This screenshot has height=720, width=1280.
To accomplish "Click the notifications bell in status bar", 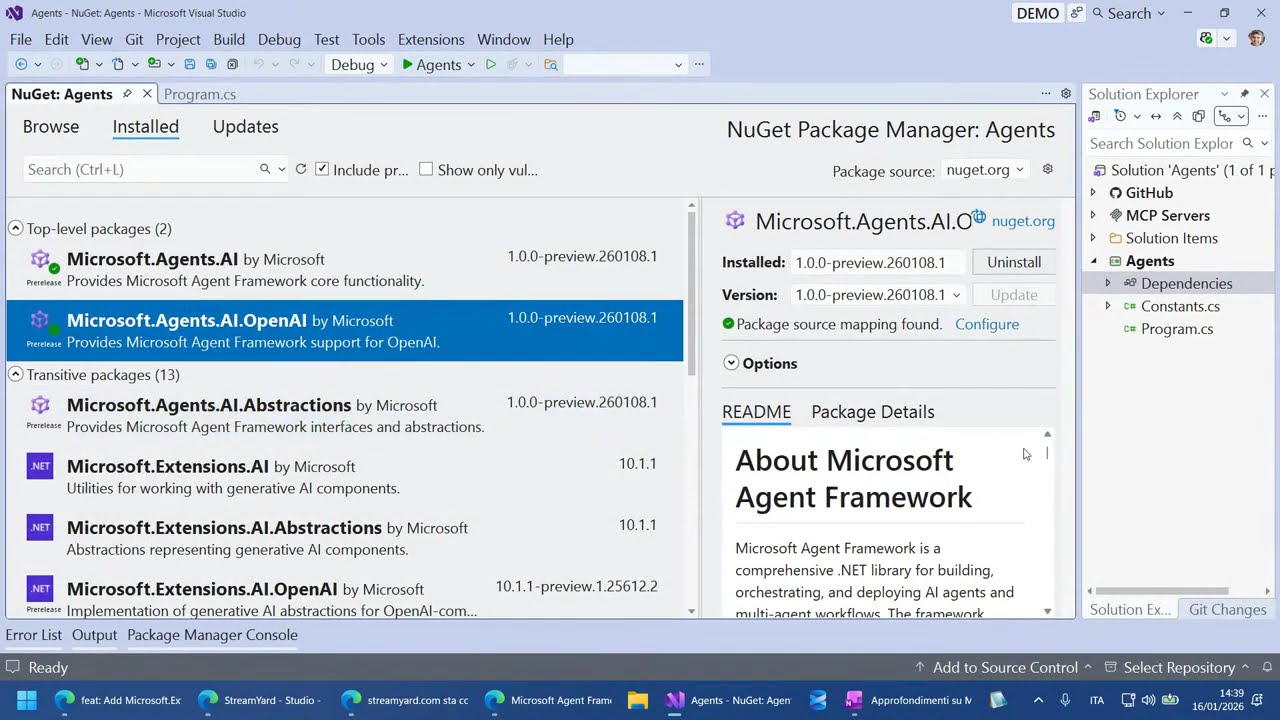I will [x=1267, y=667].
